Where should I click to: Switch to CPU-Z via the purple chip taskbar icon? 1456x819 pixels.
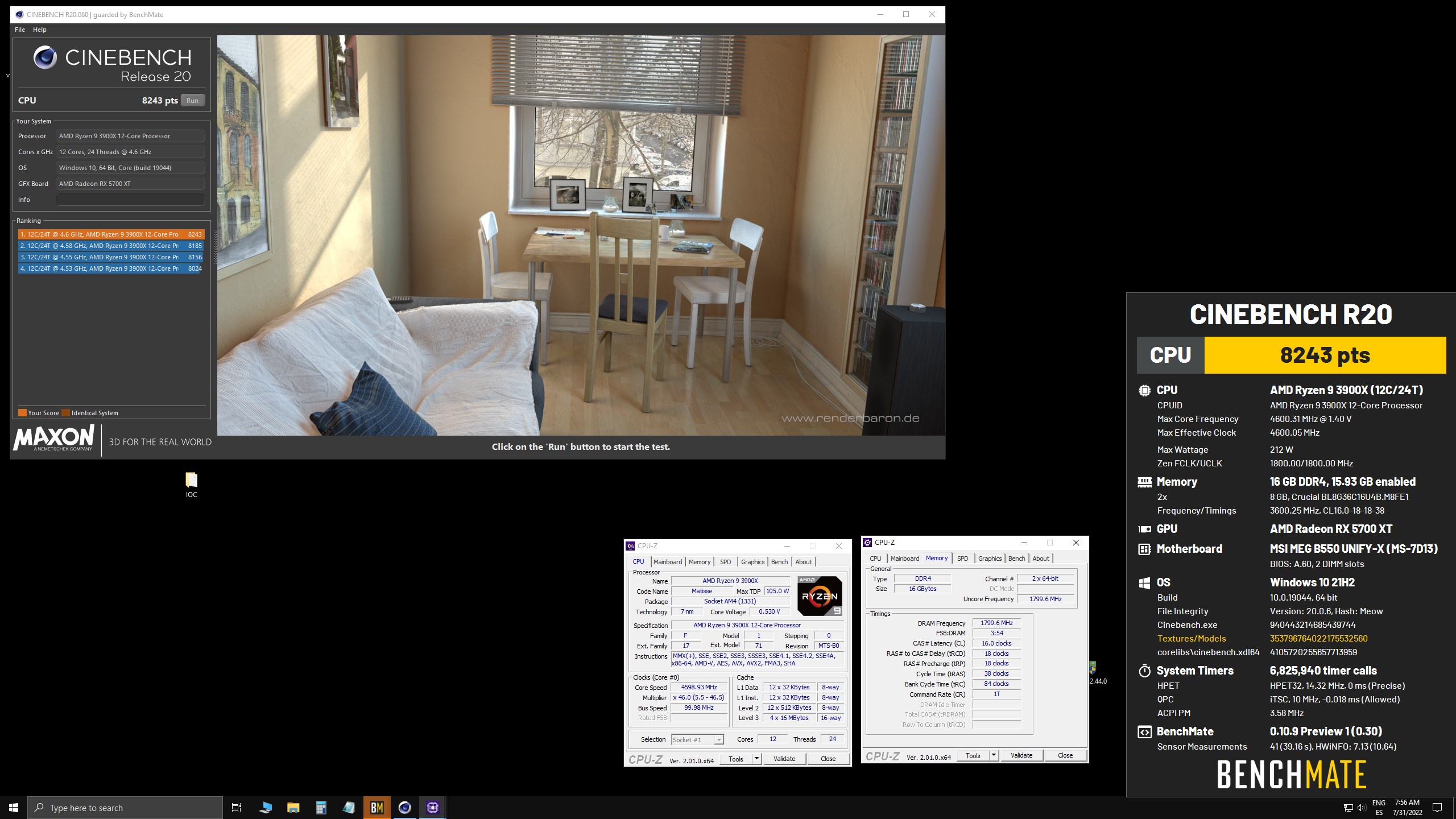tap(432, 808)
